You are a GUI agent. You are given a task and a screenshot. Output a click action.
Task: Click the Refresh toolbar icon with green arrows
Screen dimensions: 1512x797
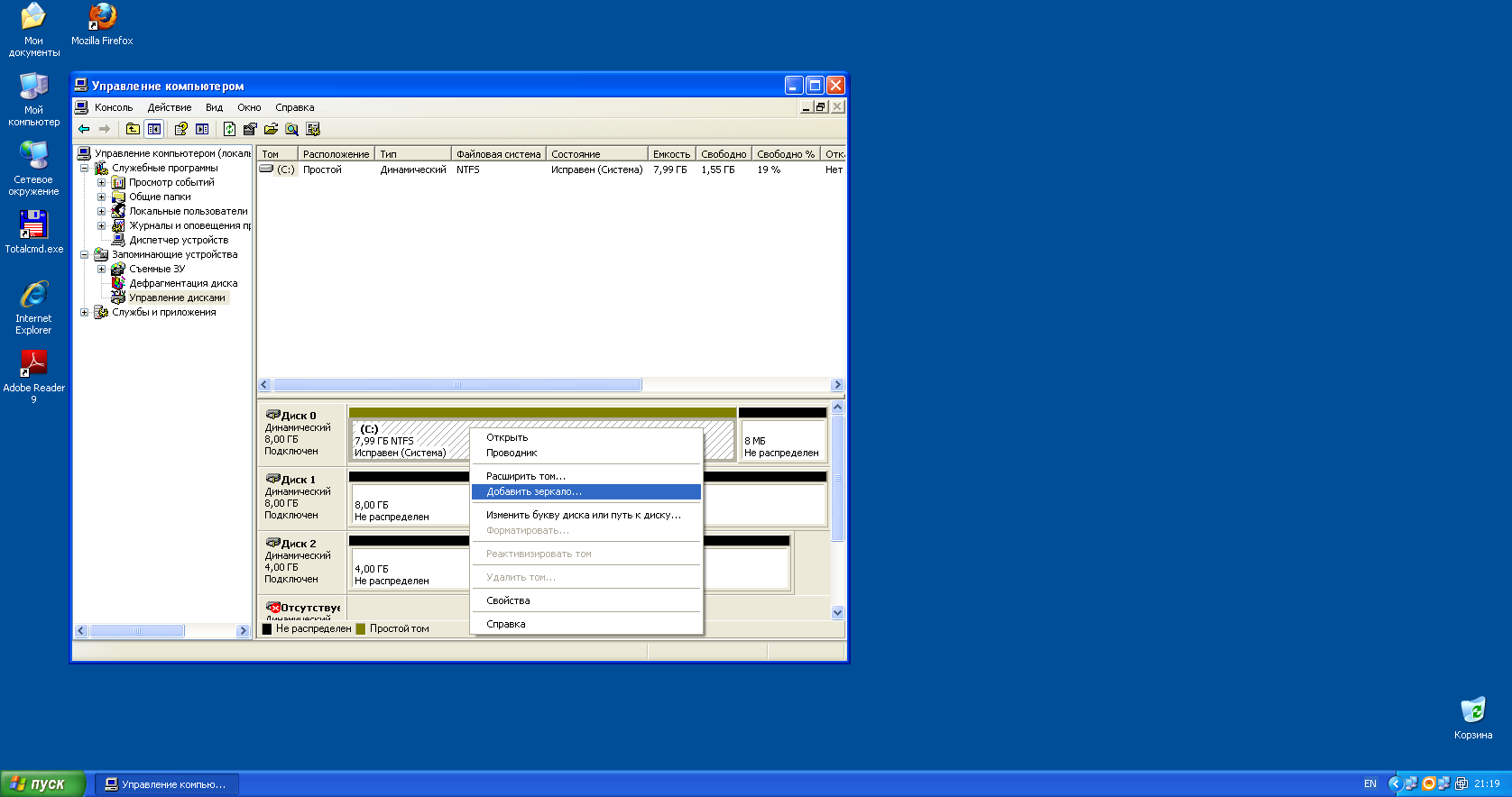click(229, 129)
